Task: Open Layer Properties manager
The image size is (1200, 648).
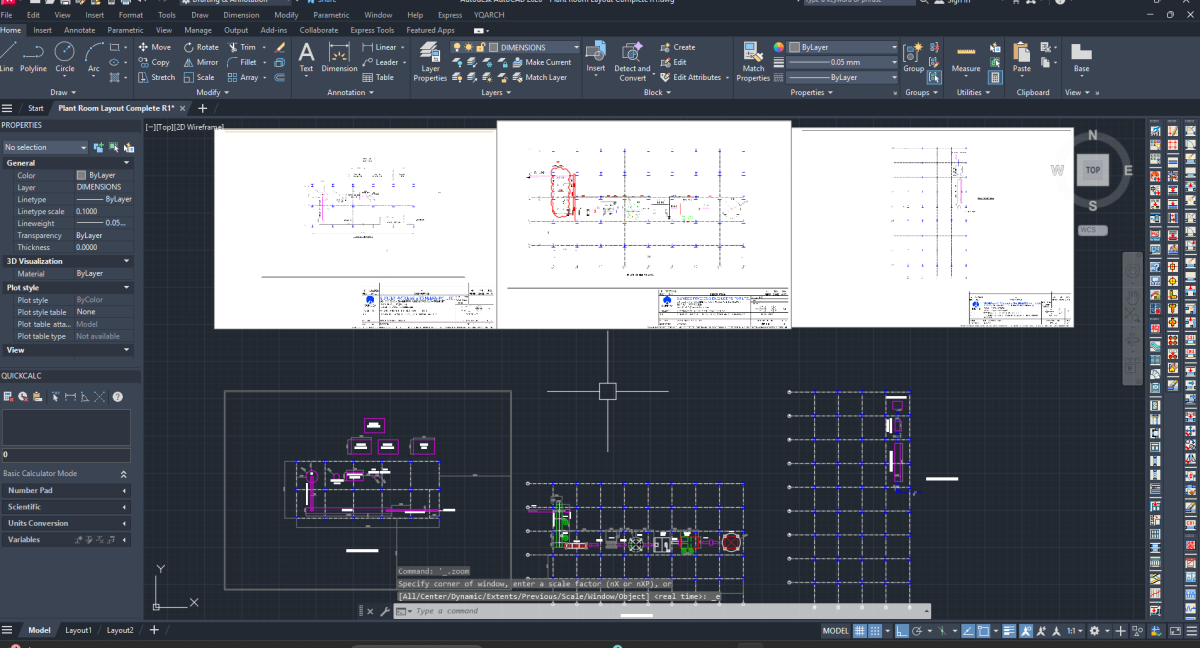Action: 430,62
